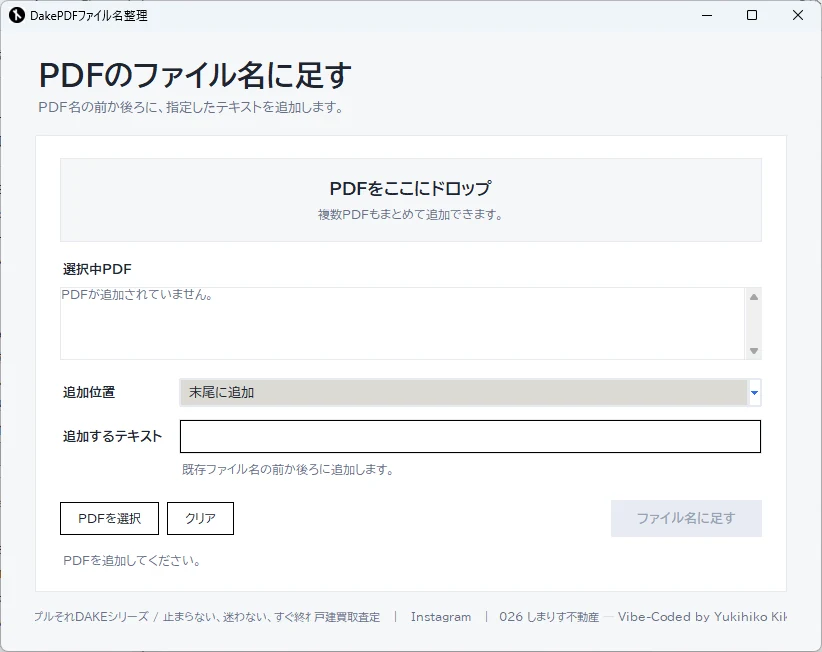Click the 既存ファイル名の前か後ろに追加します hint text
This screenshot has height=652, width=822.
288,469
